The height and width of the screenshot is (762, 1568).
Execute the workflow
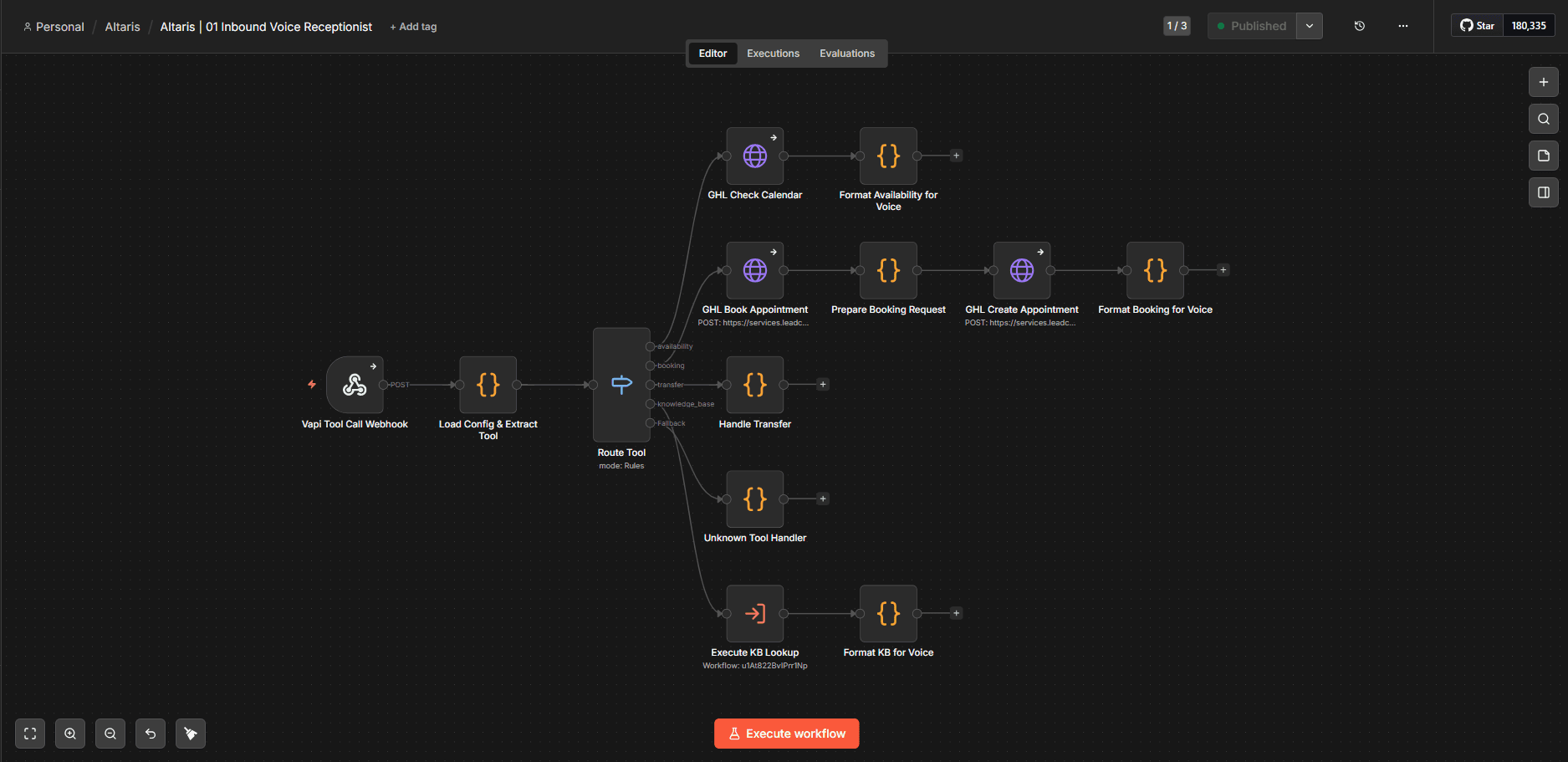(x=786, y=734)
